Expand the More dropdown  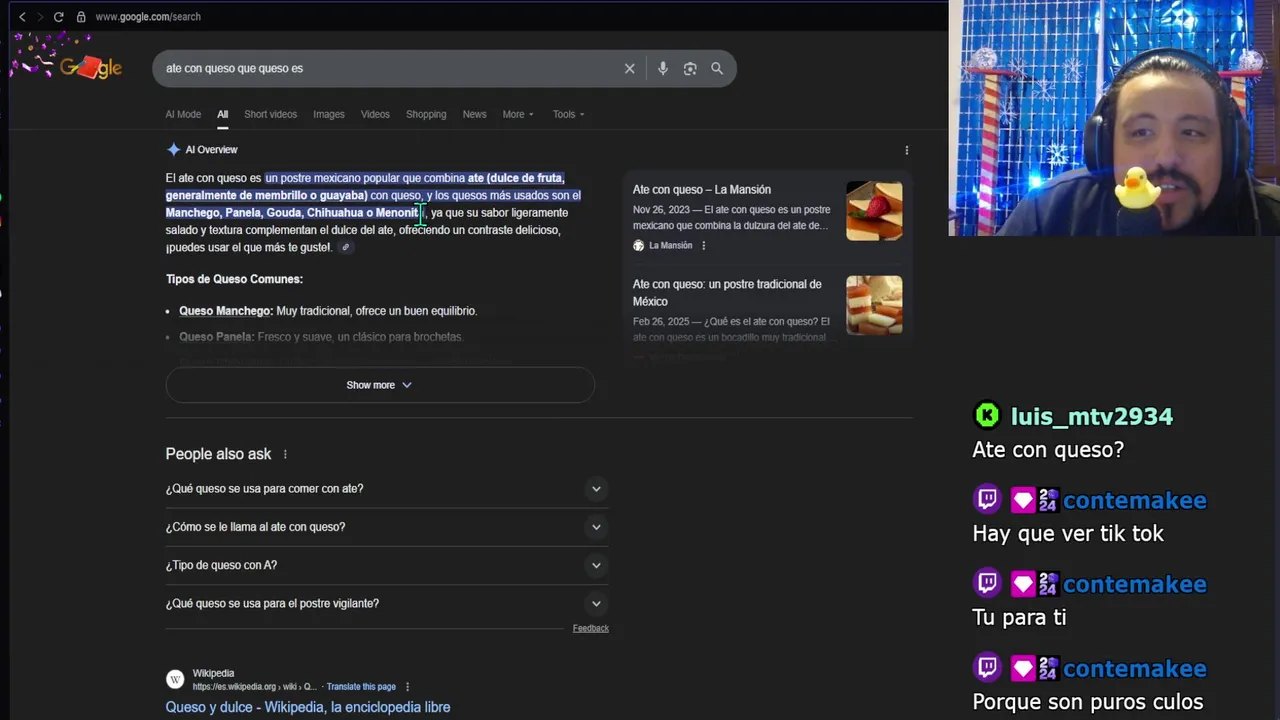click(x=518, y=114)
